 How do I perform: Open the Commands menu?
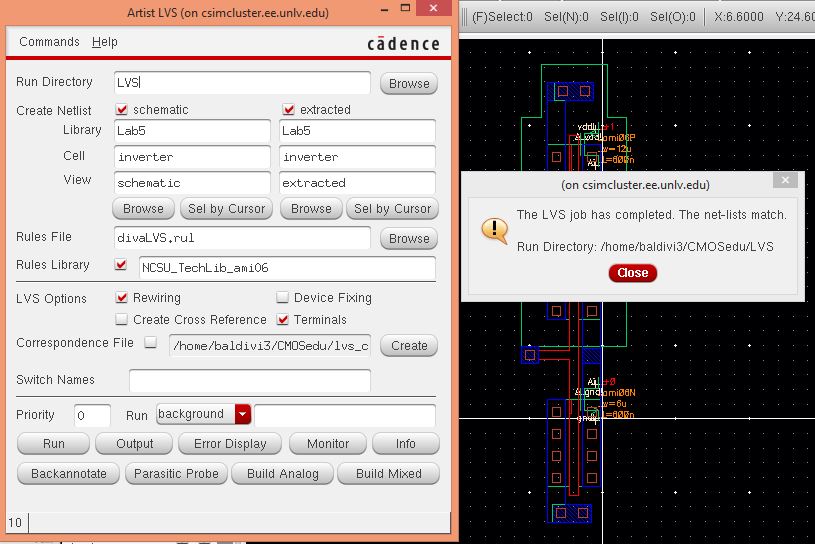[49, 42]
